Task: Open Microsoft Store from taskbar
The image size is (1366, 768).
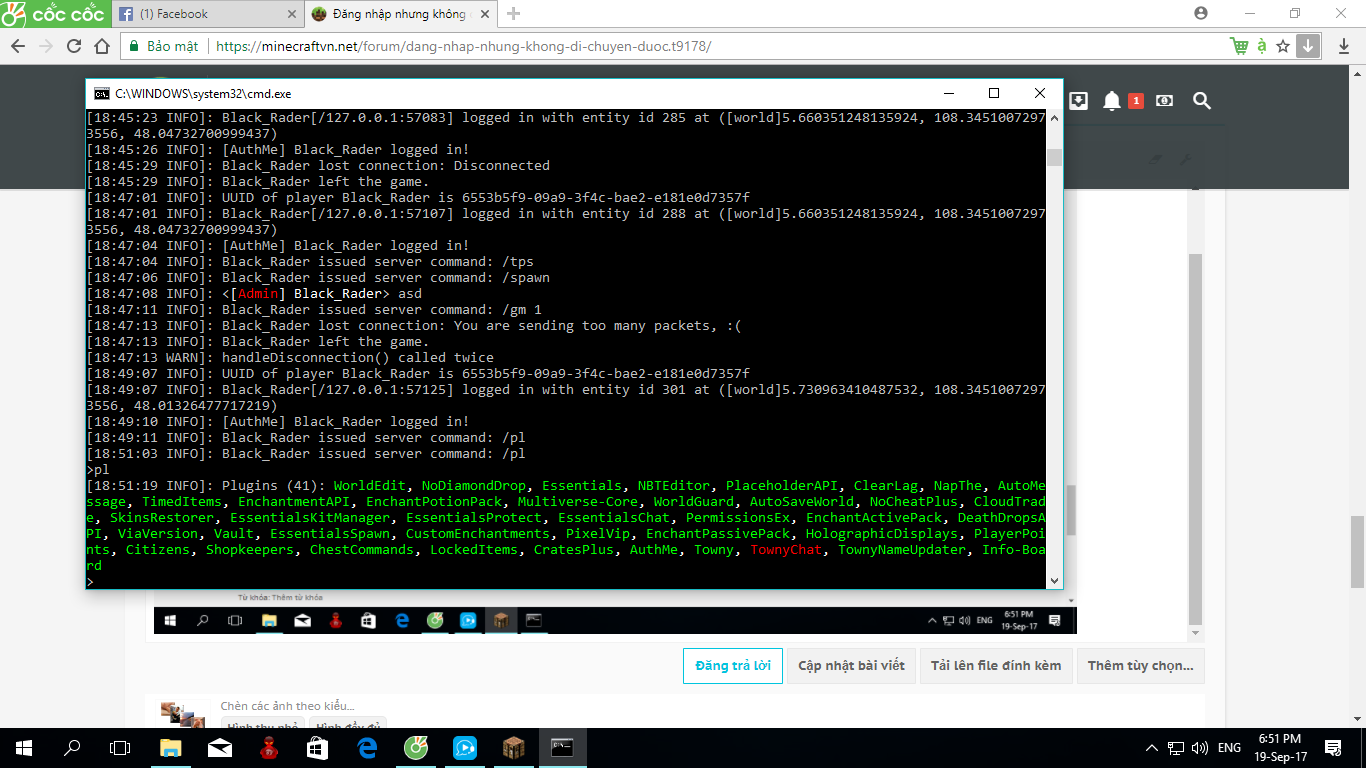Action: click(x=318, y=748)
